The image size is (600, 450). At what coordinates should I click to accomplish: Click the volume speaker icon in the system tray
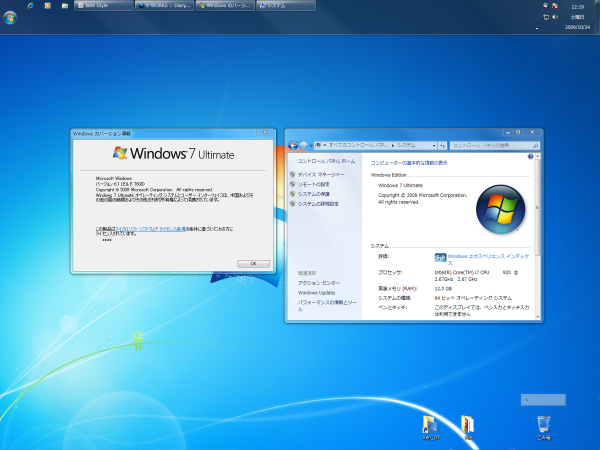(x=555, y=17)
